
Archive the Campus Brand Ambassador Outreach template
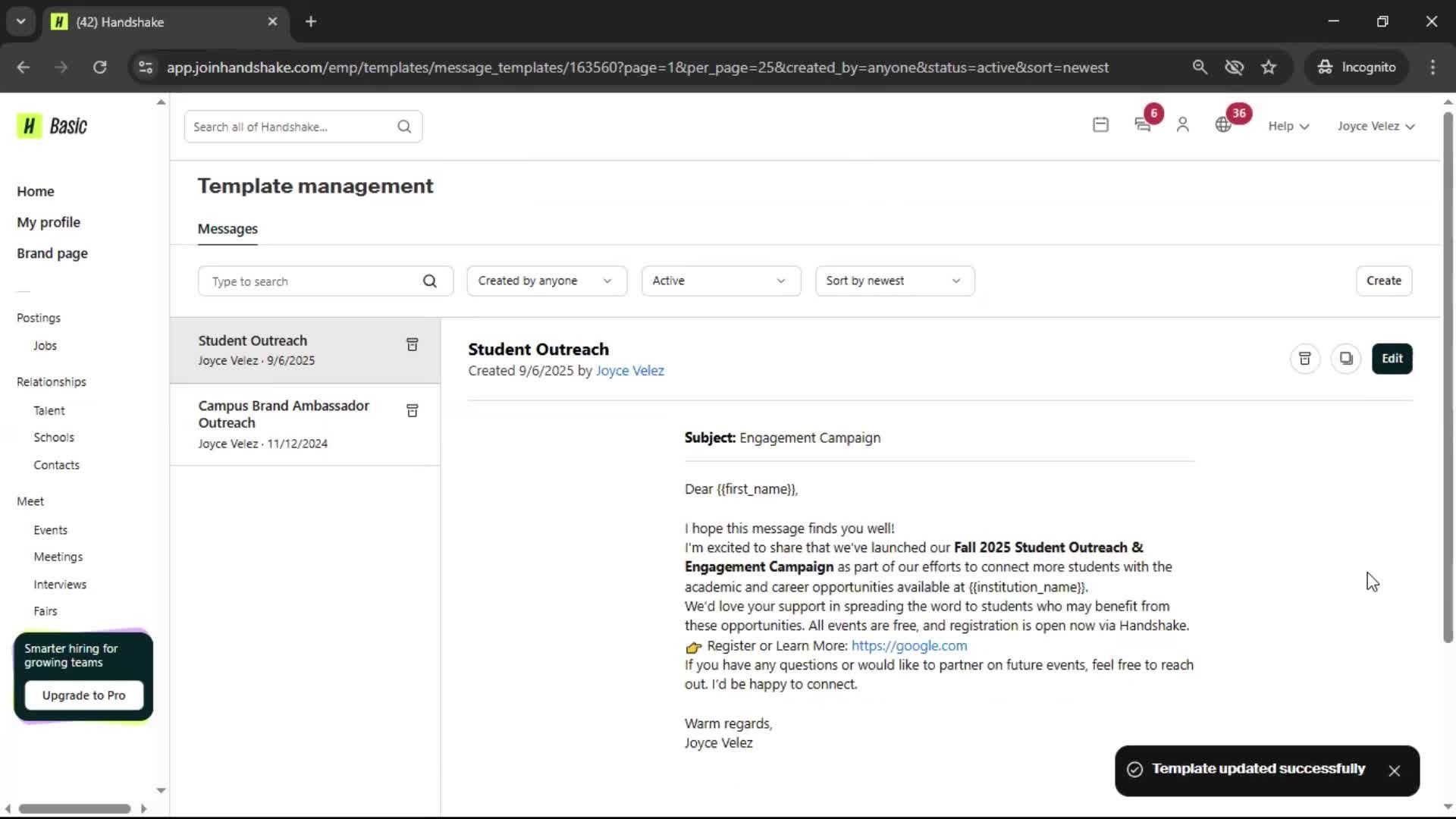(413, 411)
